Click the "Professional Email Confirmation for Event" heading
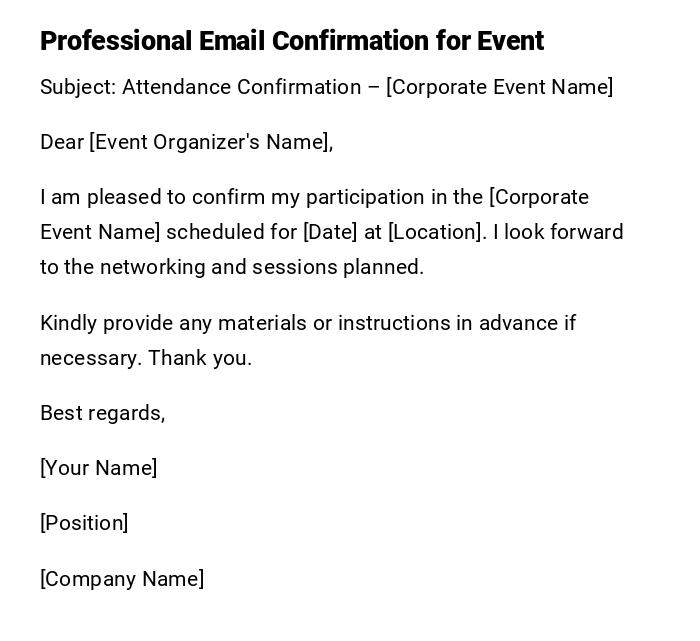700x641 pixels. point(292,41)
